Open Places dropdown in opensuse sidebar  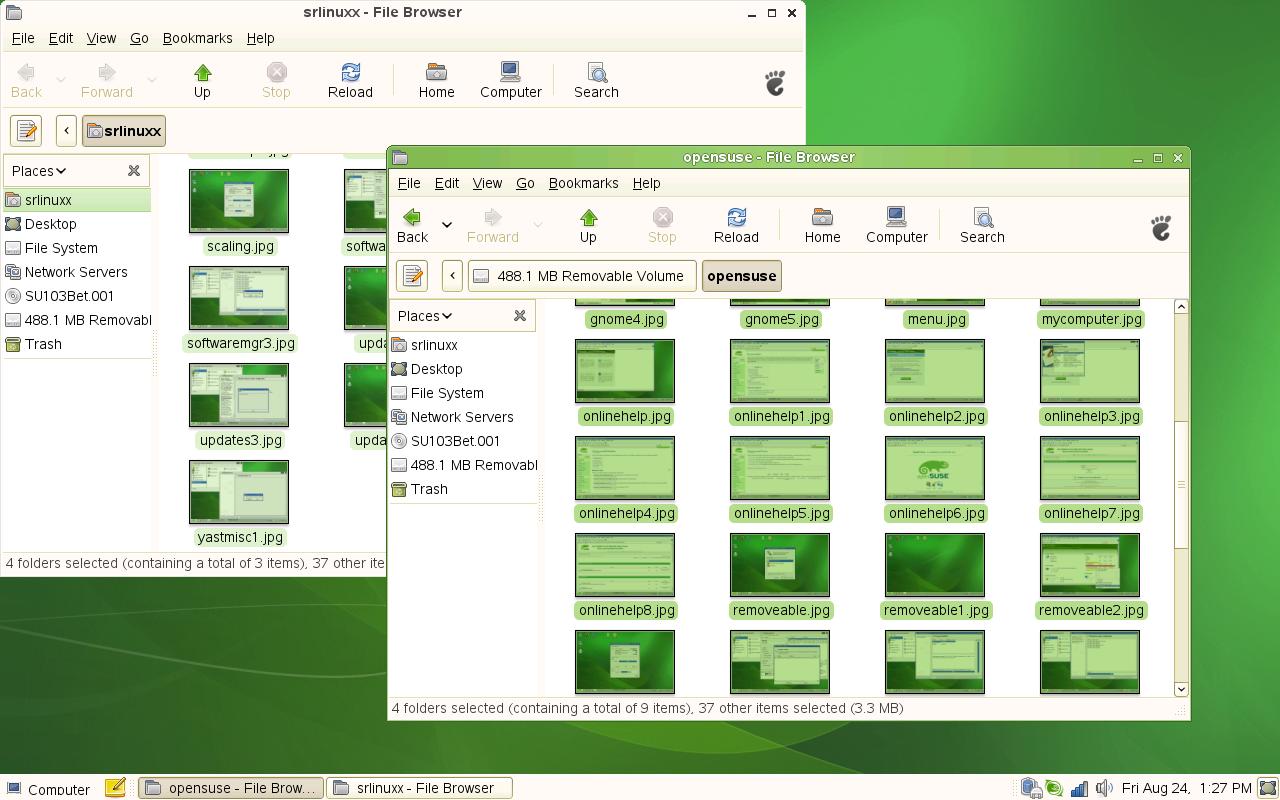(x=425, y=316)
